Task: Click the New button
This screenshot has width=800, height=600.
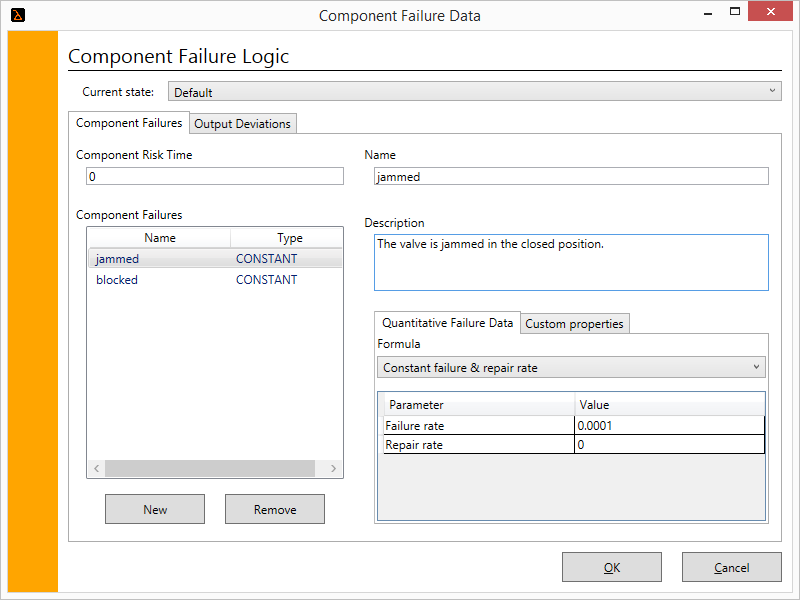Action: [155, 509]
